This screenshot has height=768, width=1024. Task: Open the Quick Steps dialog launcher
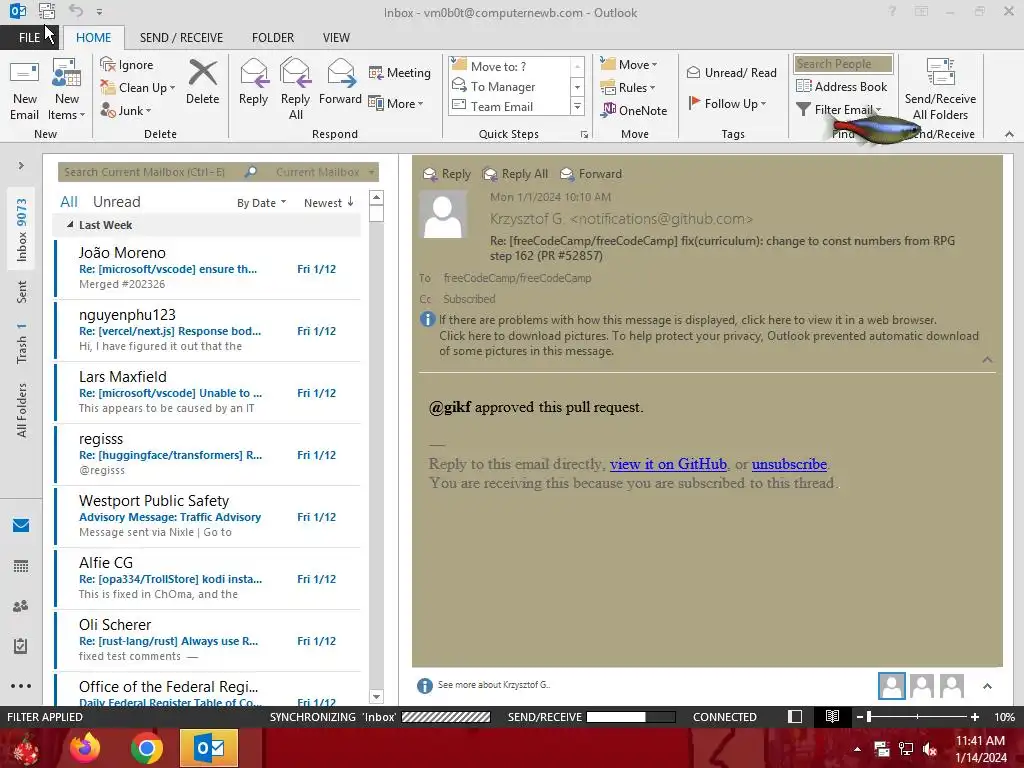pos(584,135)
